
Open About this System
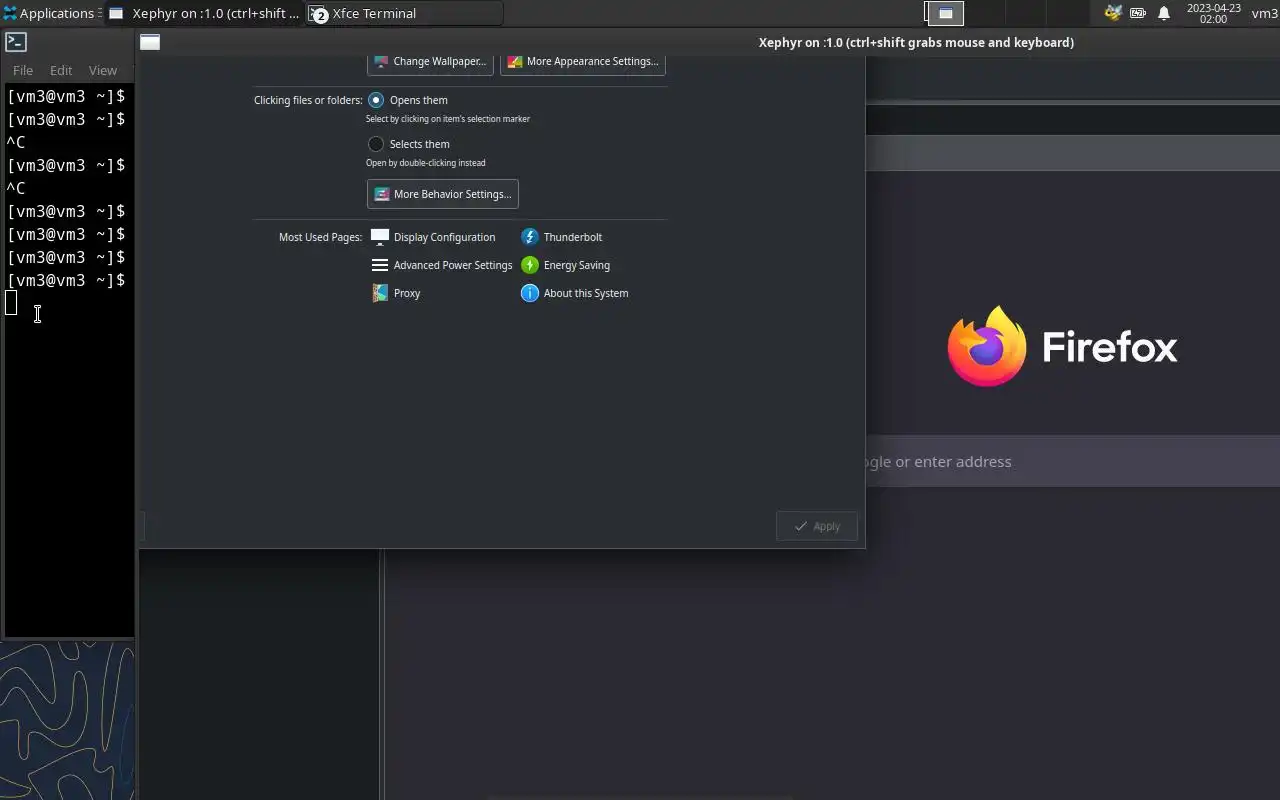pyautogui.click(x=575, y=293)
